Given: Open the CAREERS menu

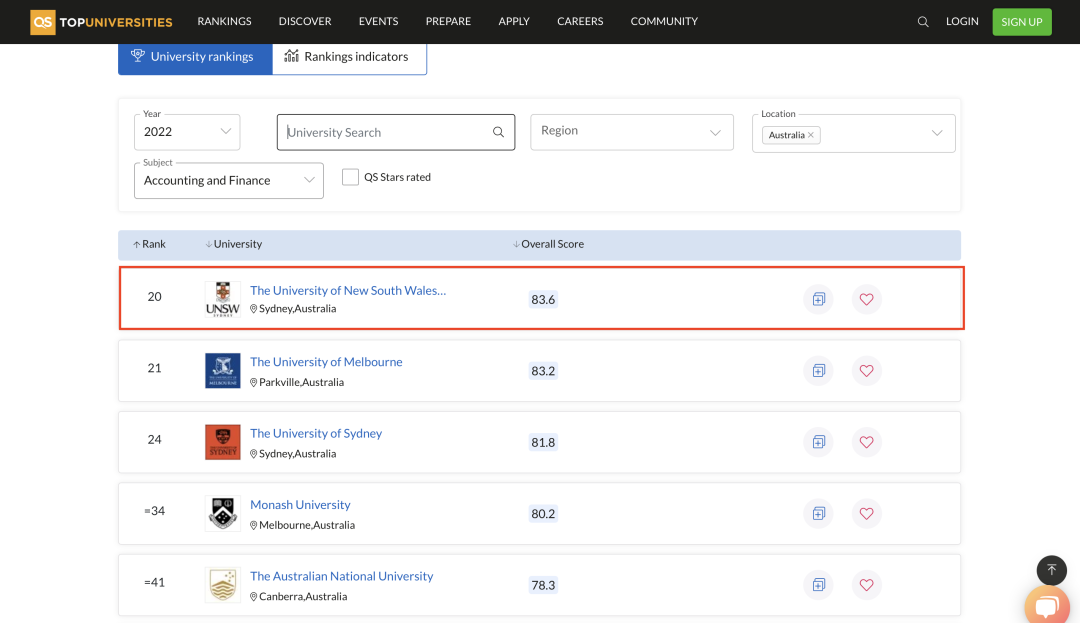Looking at the screenshot, I should 580,21.
